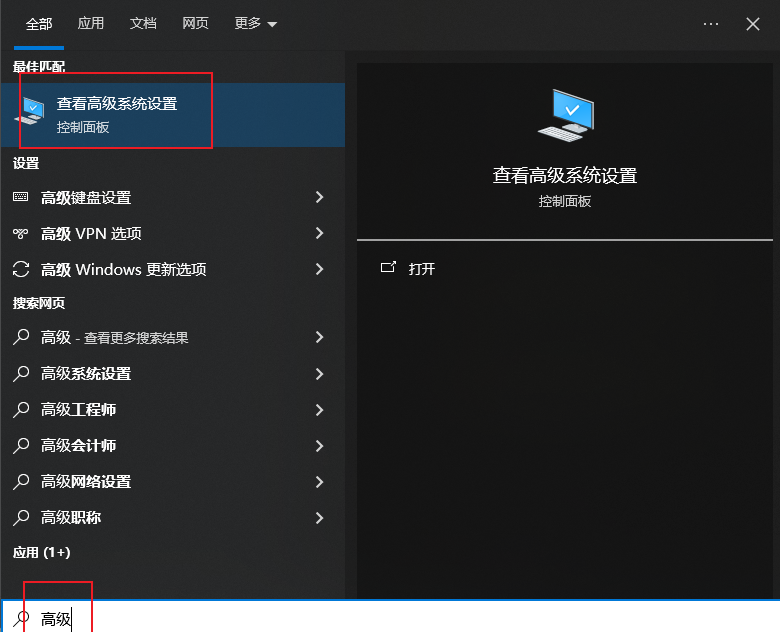Viewport: 780px width, 632px height.
Task: Choose 高级职称 web search suggestion
Action: point(71,518)
